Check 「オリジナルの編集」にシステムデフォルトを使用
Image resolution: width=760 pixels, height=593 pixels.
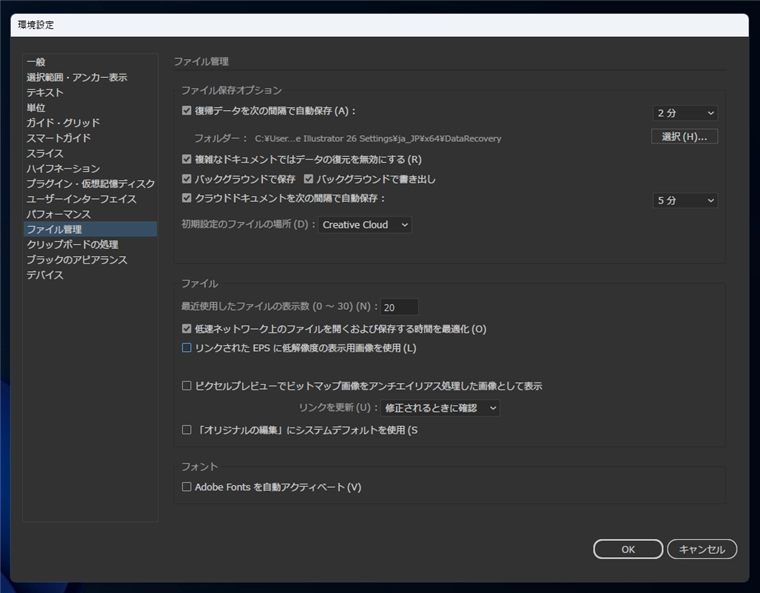187,430
